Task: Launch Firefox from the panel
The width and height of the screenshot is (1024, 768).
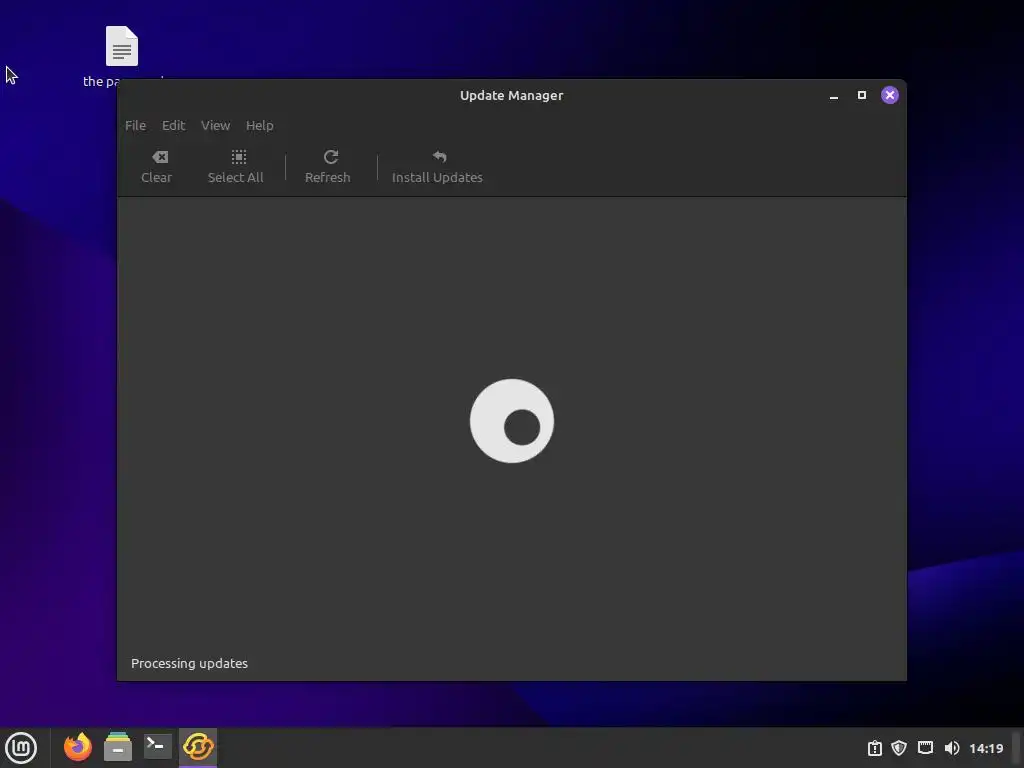Action: coord(78,747)
